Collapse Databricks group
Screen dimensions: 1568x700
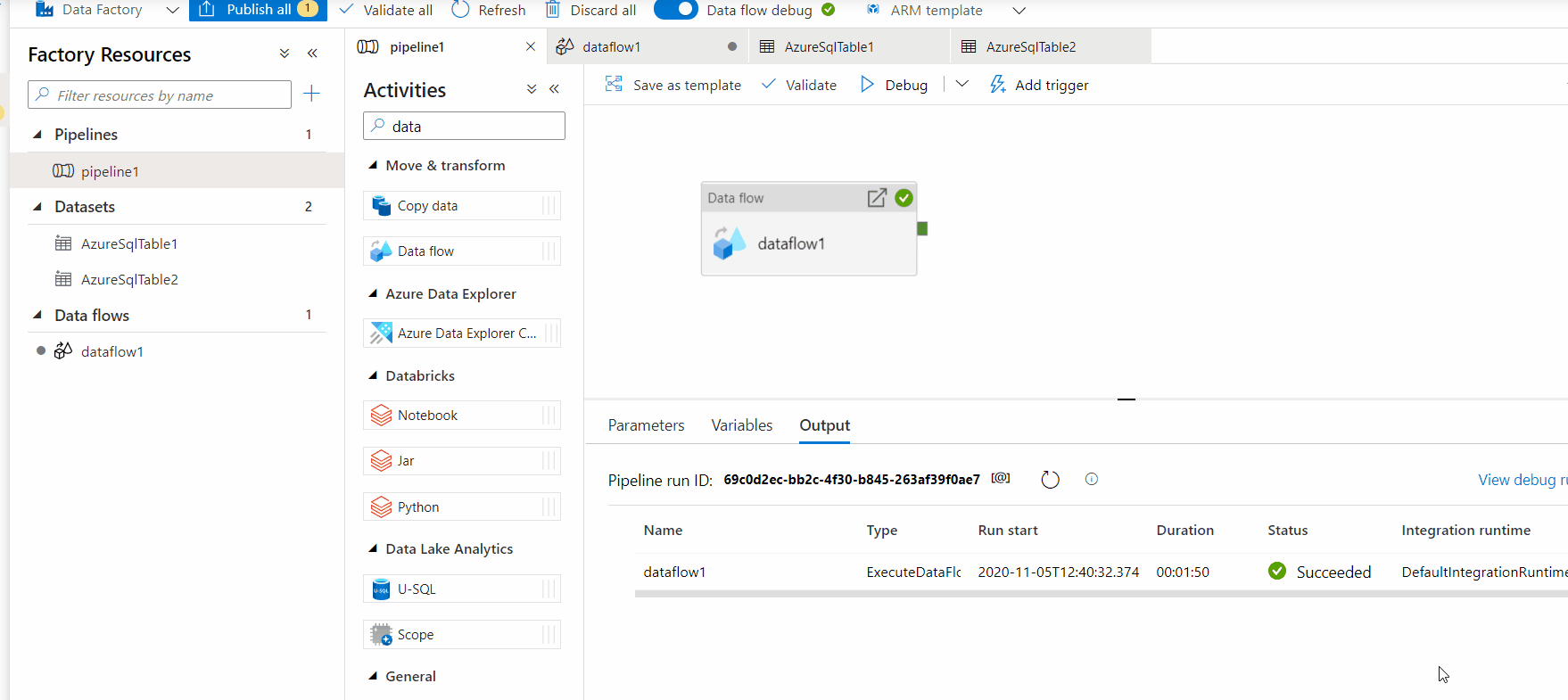pyautogui.click(x=373, y=376)
